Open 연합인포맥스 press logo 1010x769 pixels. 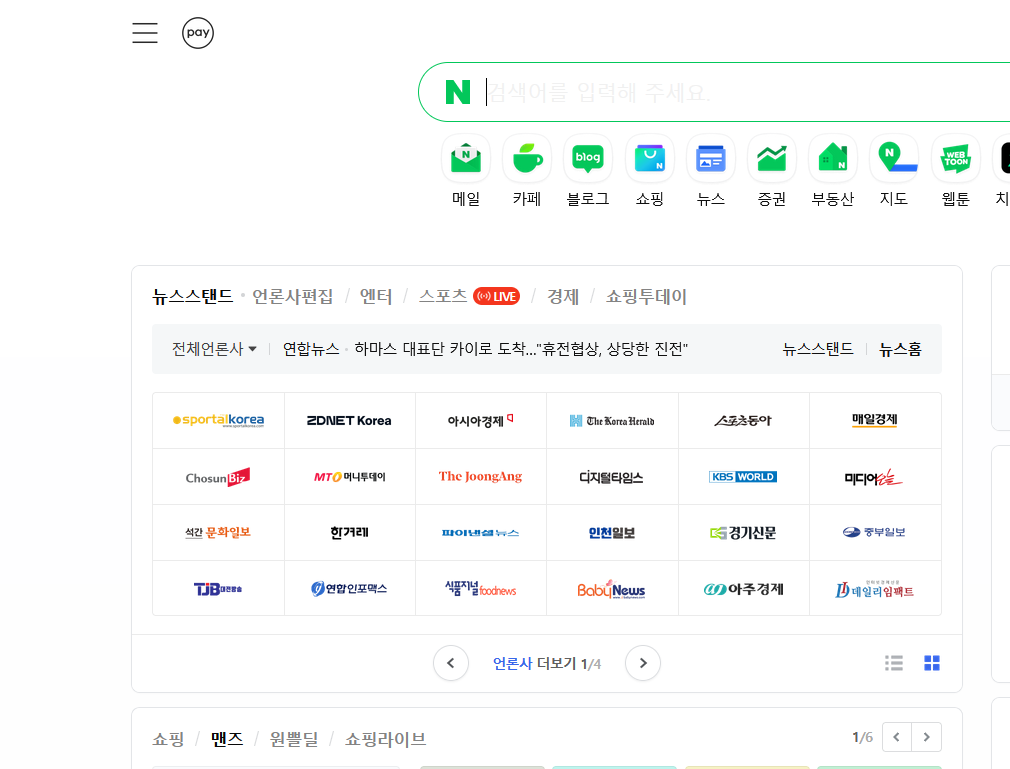(350, 589)
